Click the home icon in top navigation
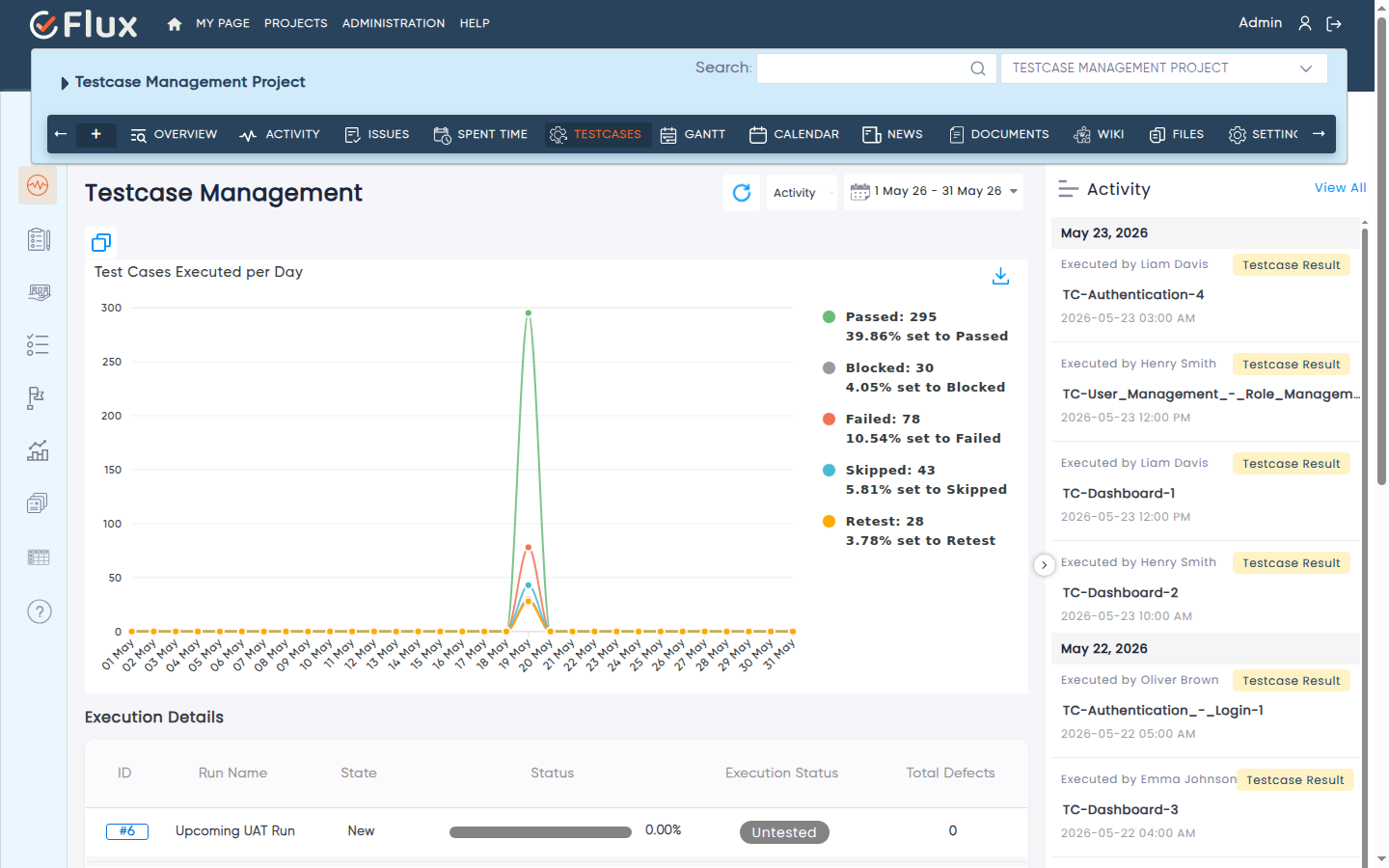This screenshot has height=868, width=1389. (175, 24)
